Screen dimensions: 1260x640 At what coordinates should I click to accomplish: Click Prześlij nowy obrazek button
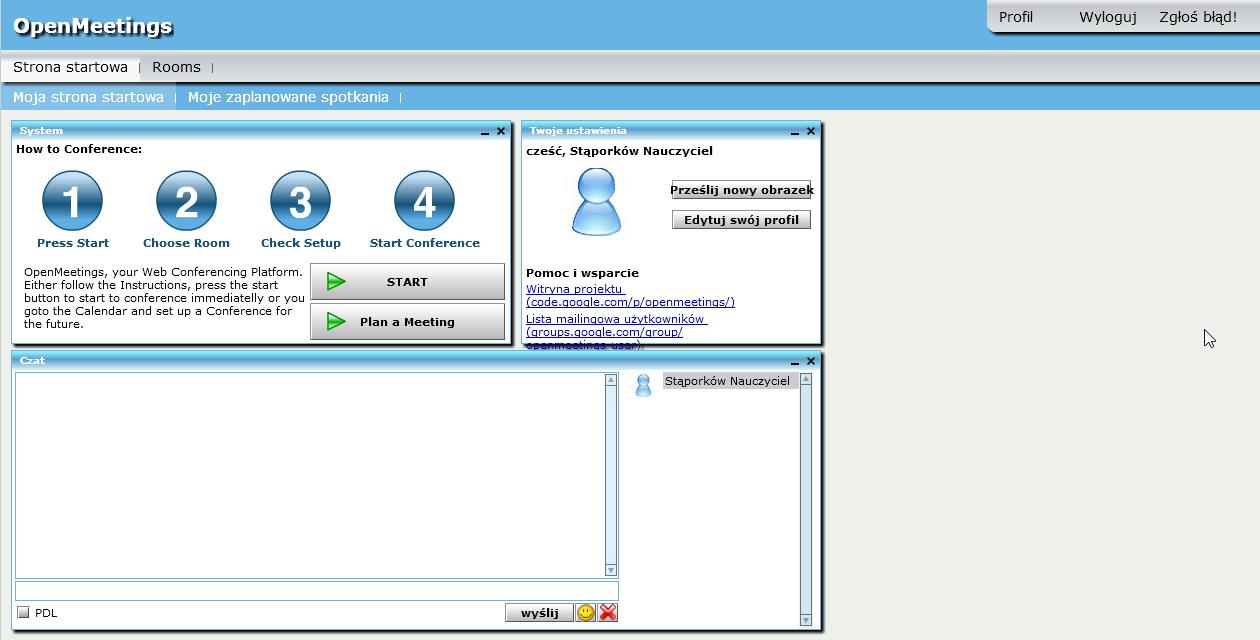click(741, 190)
